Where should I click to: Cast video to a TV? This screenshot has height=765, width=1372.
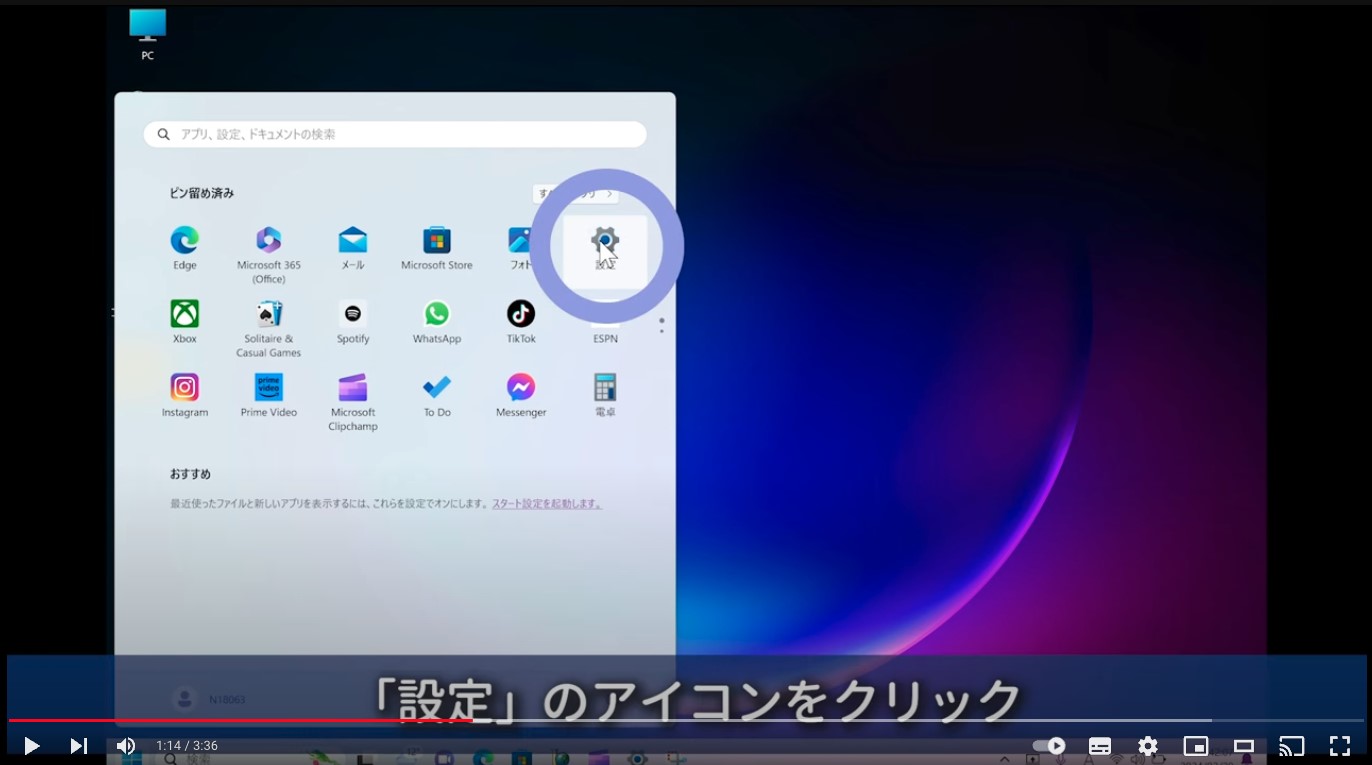[x=1292, y=746]
